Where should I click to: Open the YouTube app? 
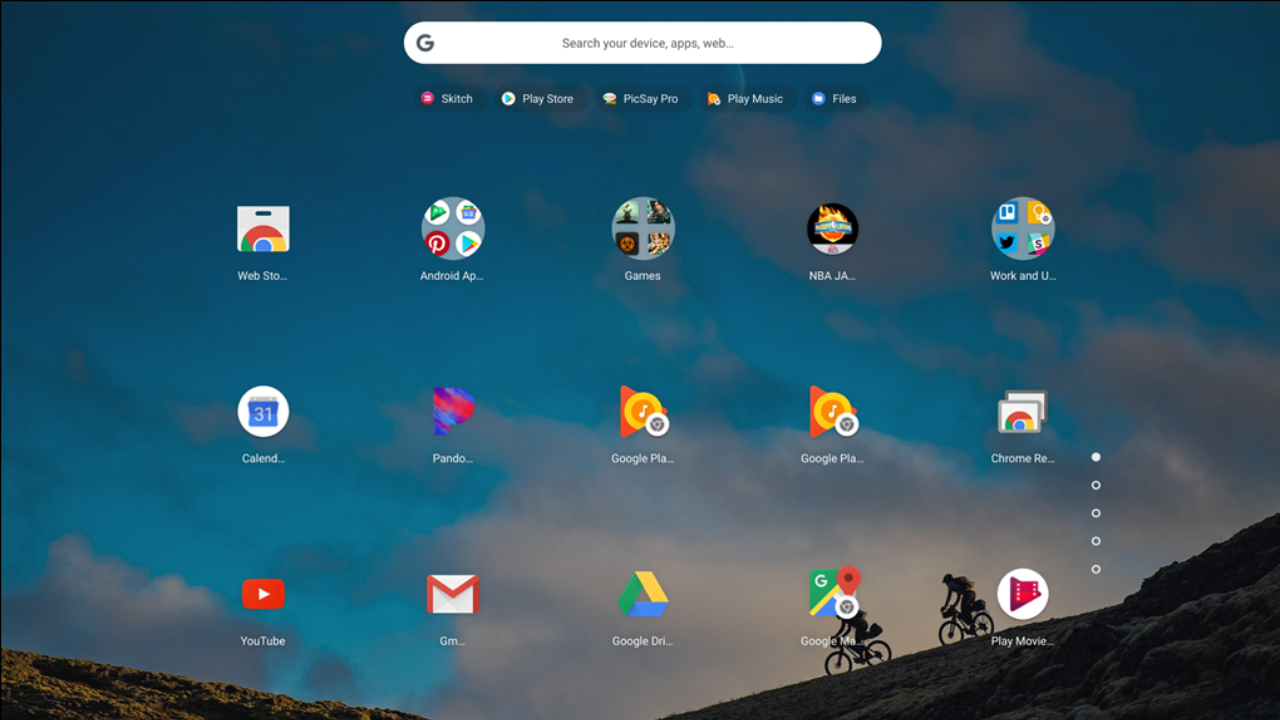coord(263,594)
